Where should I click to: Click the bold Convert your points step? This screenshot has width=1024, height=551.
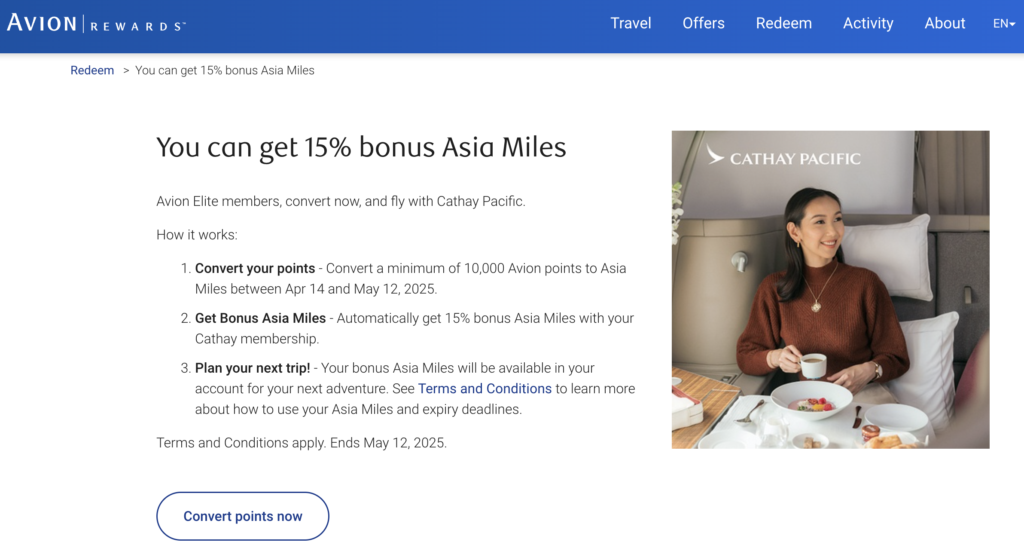(x=255, y=268)
